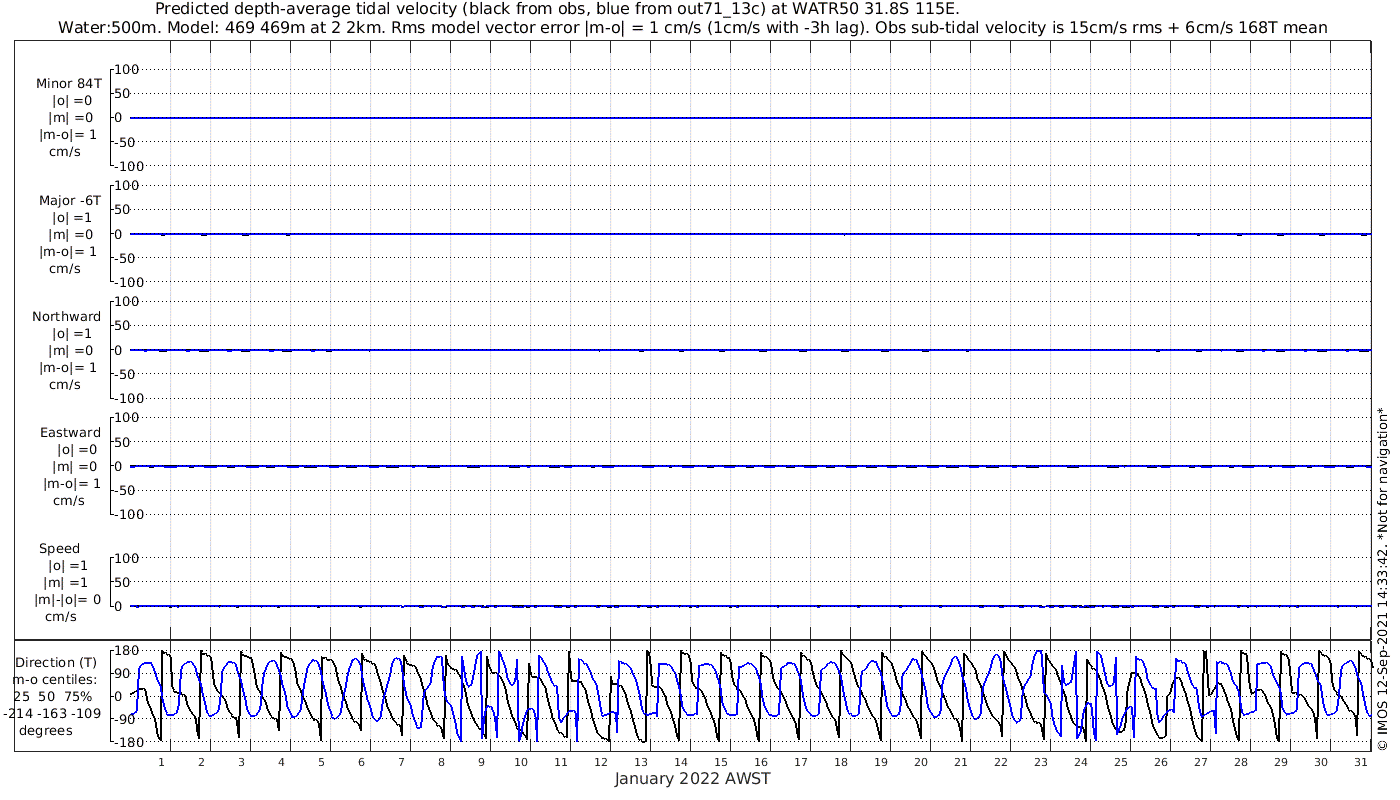
Task: Click the -50 tick of the Northward axis
Action: coord(127,373)
